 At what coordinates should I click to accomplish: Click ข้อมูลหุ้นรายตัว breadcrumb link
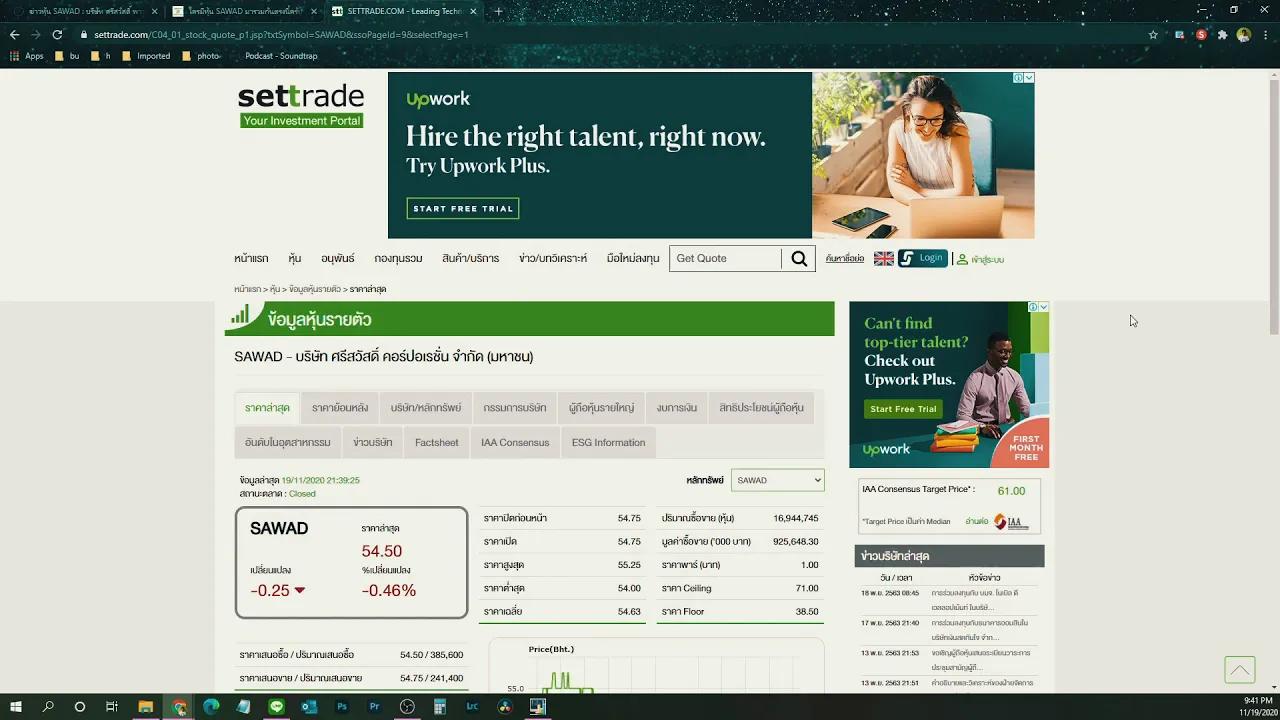314,289
